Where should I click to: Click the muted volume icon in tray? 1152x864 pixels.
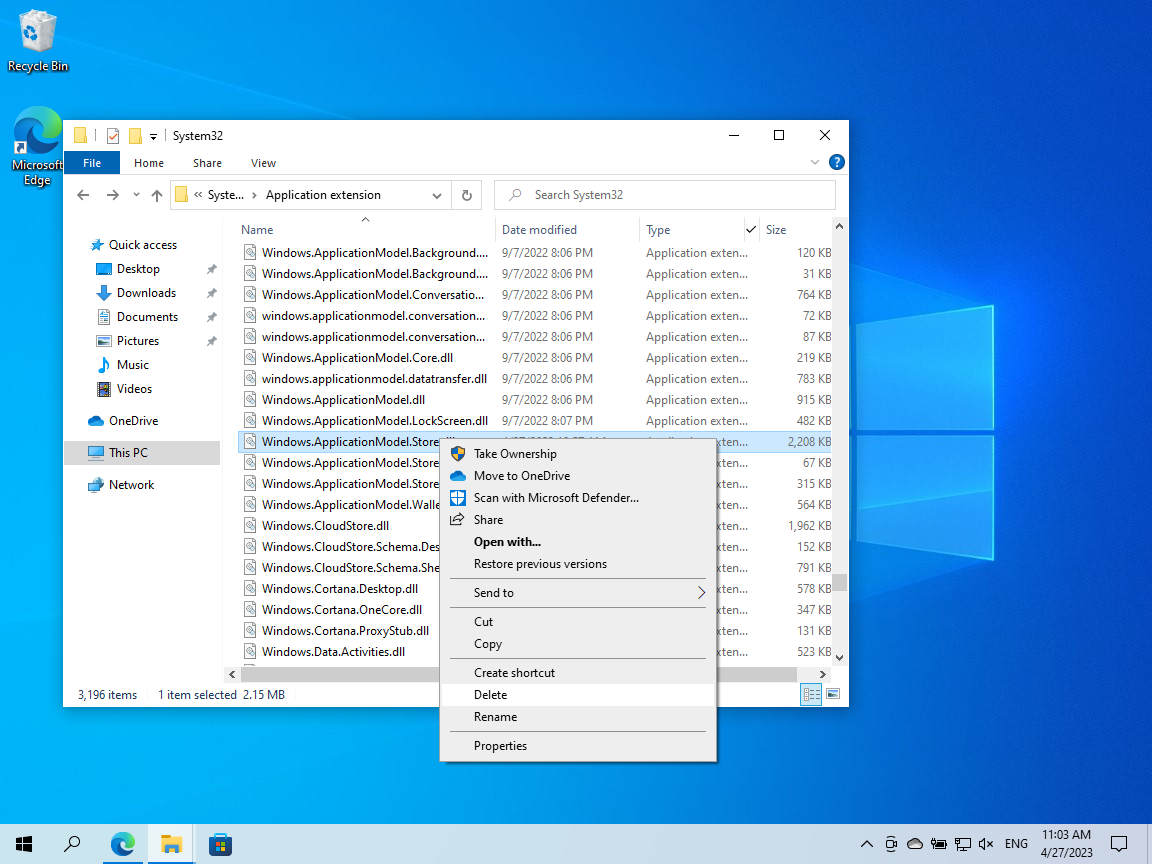coord(986,844)
